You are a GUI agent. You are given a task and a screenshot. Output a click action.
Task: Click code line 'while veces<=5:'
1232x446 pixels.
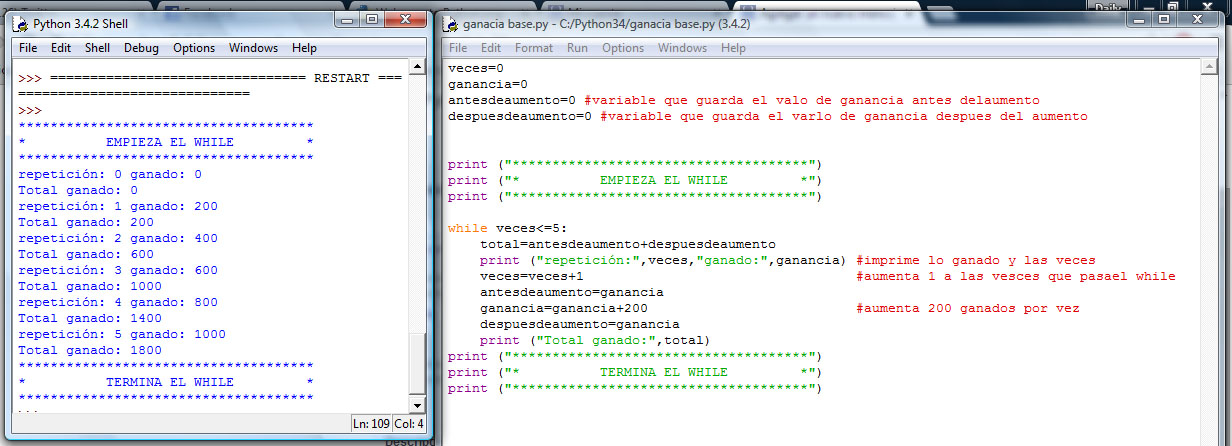pyautogui.click(x=508, y=228)
